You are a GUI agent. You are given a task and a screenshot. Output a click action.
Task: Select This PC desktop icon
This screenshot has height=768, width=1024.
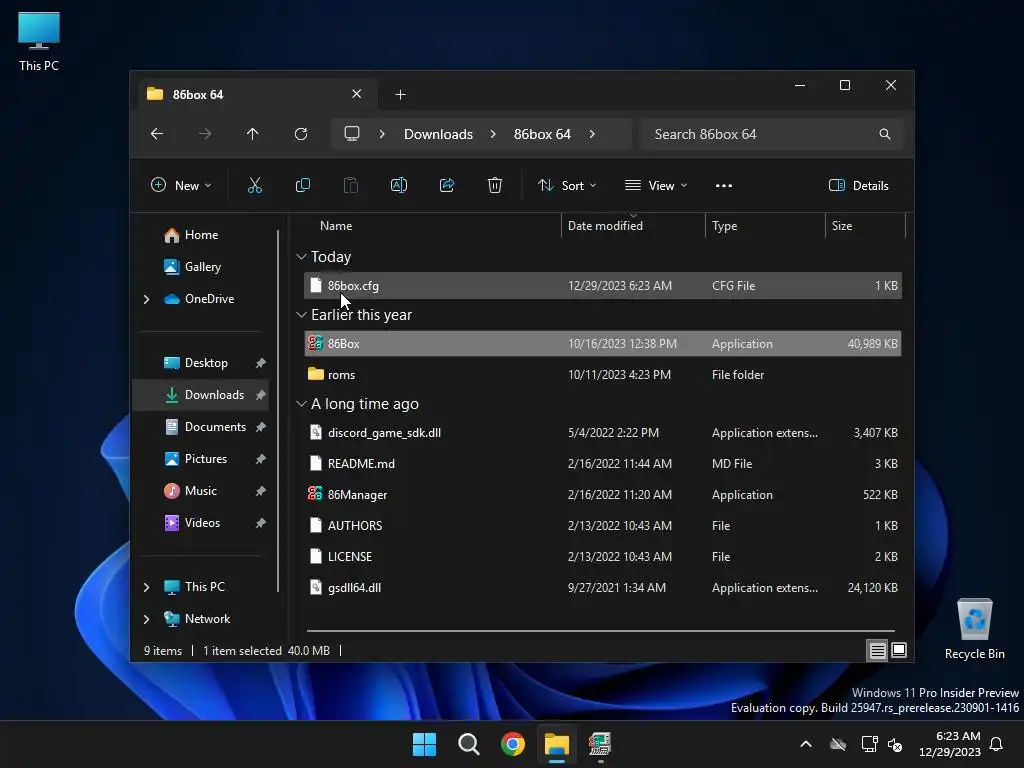(x=39, y=41)
